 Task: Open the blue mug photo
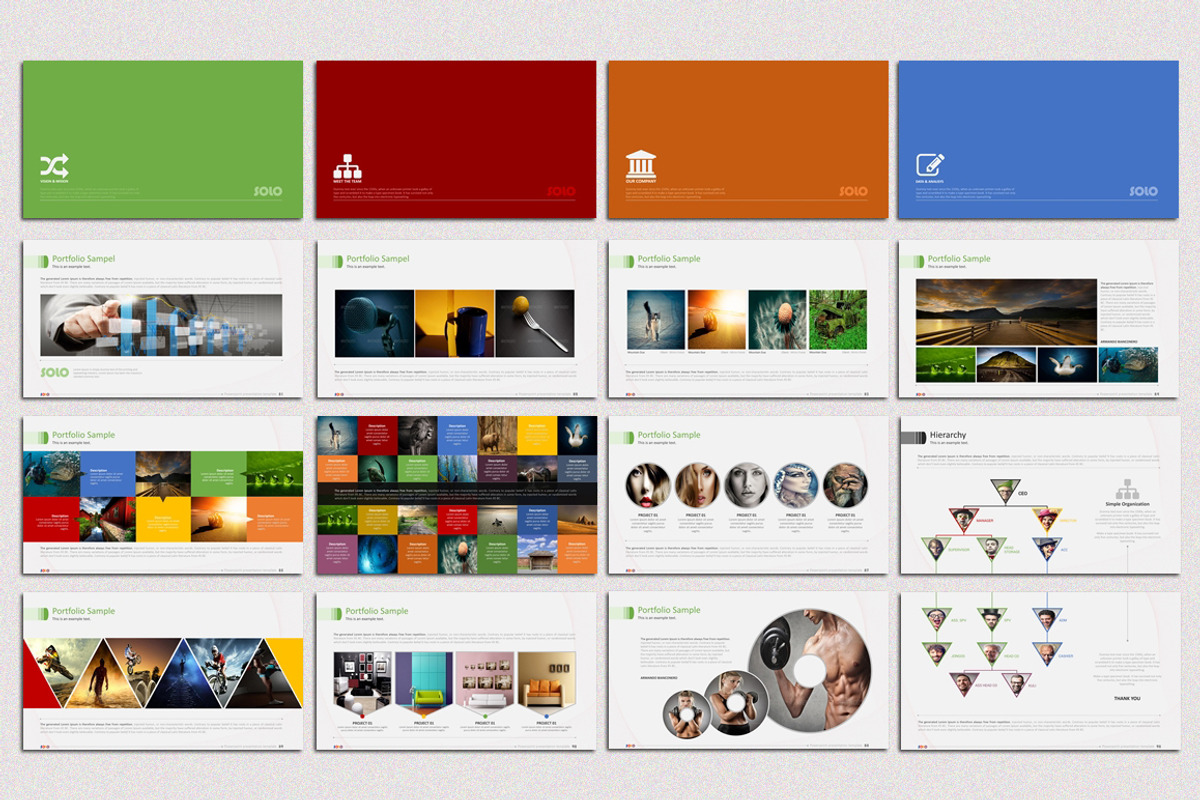pos(454,323)
